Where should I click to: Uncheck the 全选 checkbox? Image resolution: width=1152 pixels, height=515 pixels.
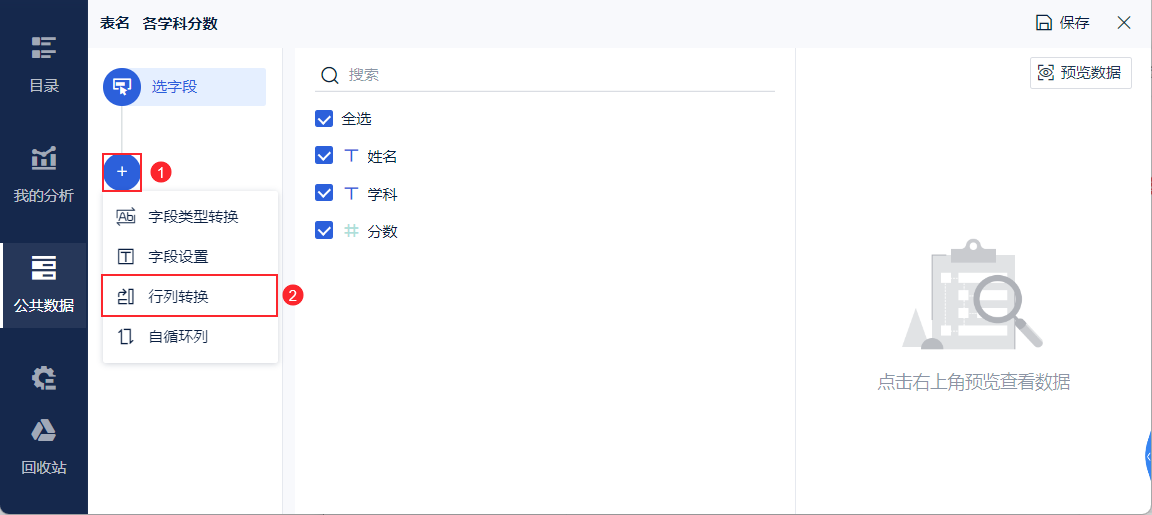click(x=324, y=119)
